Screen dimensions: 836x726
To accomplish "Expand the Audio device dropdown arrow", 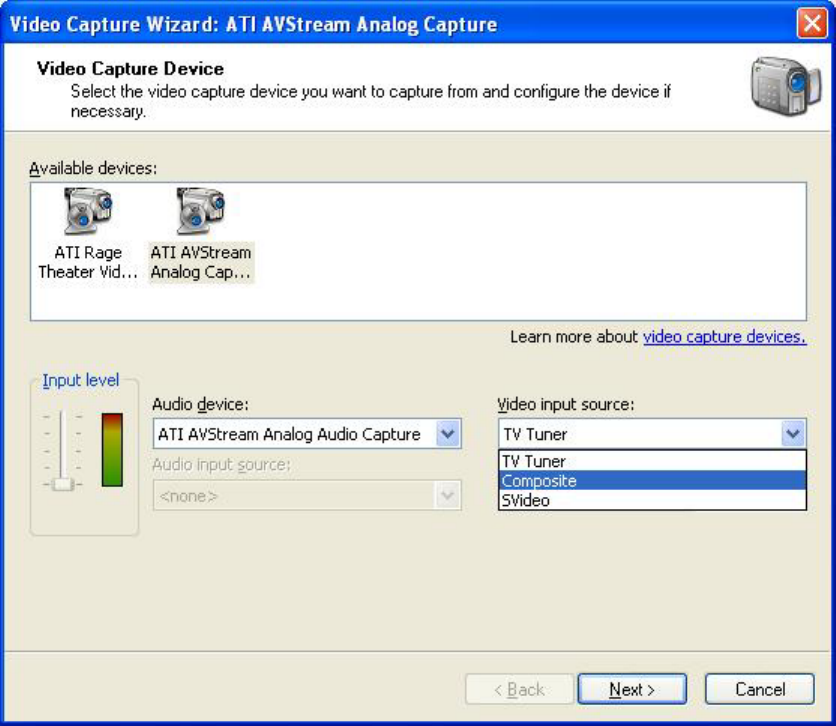I will (x=449, y=434).
